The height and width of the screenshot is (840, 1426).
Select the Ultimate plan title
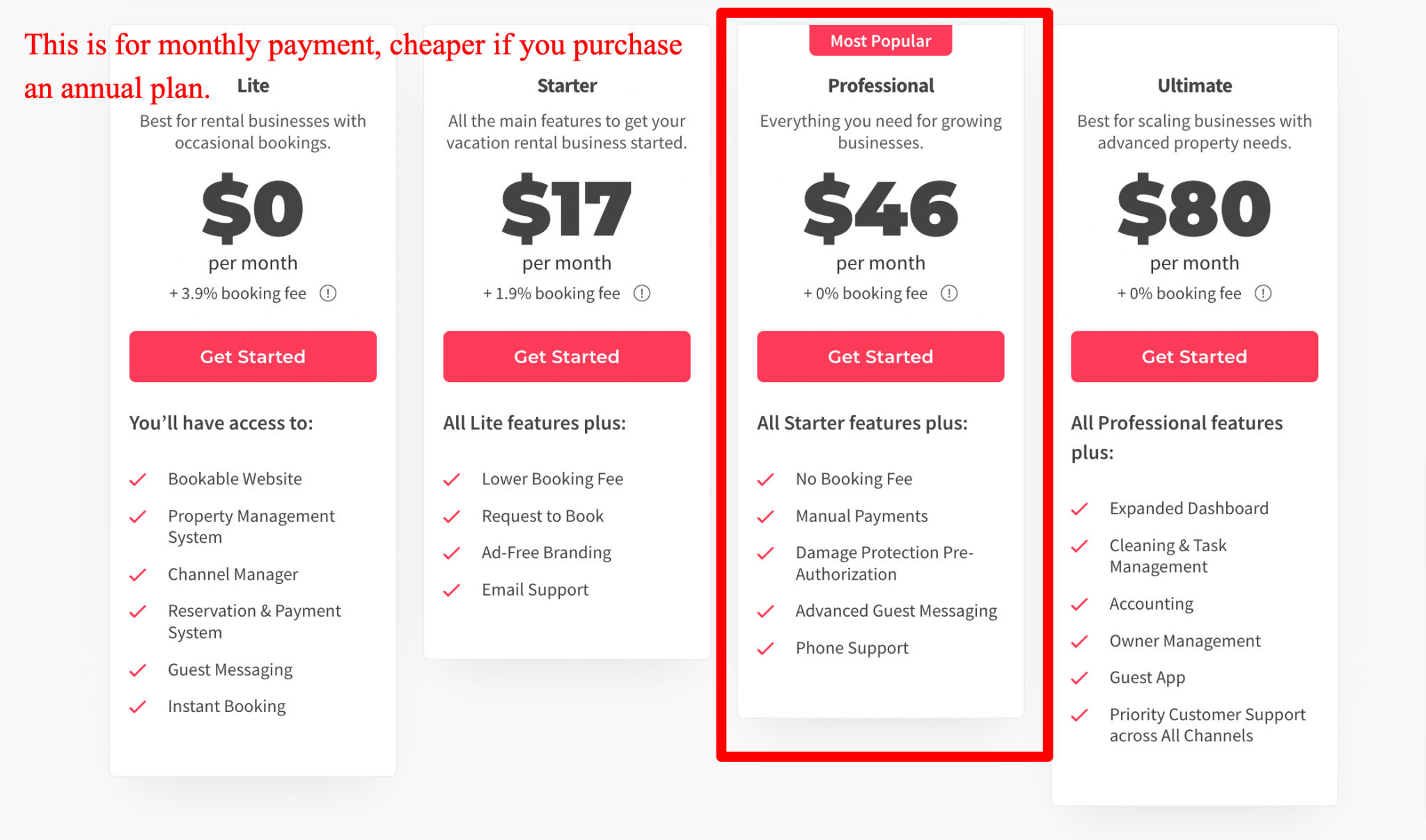tap(1194, 86)
